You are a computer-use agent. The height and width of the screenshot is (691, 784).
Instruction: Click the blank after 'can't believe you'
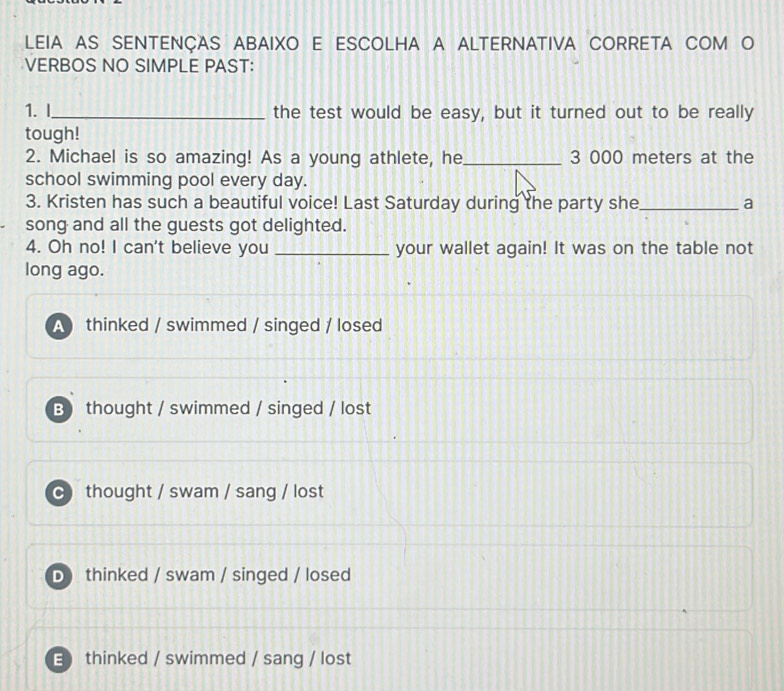332,250
